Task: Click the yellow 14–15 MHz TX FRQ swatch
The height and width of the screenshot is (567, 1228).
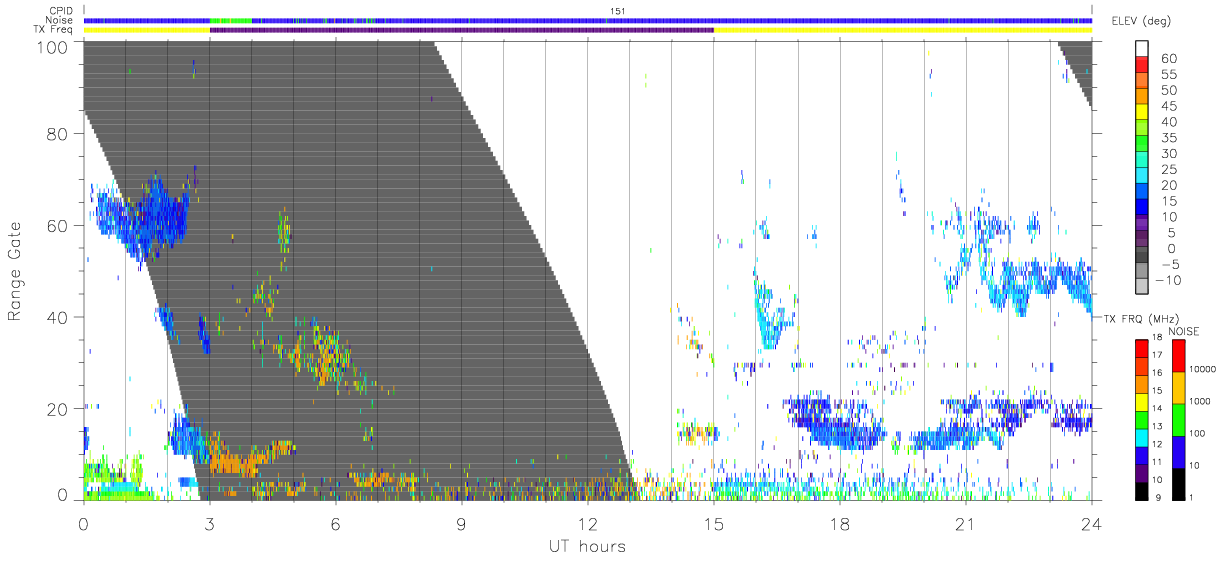Action: click(1143, 401)
